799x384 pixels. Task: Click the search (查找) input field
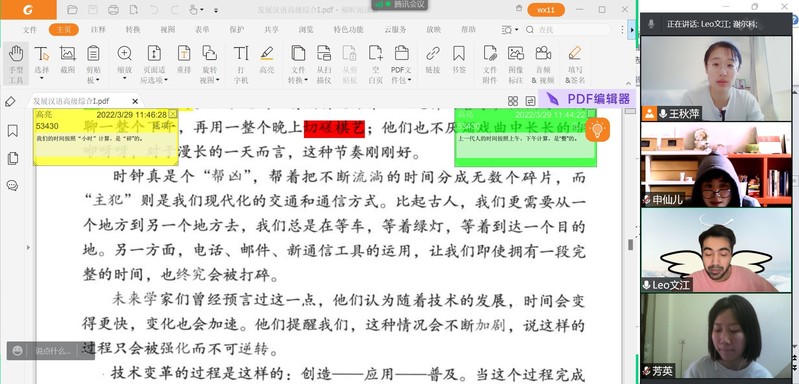567,30
